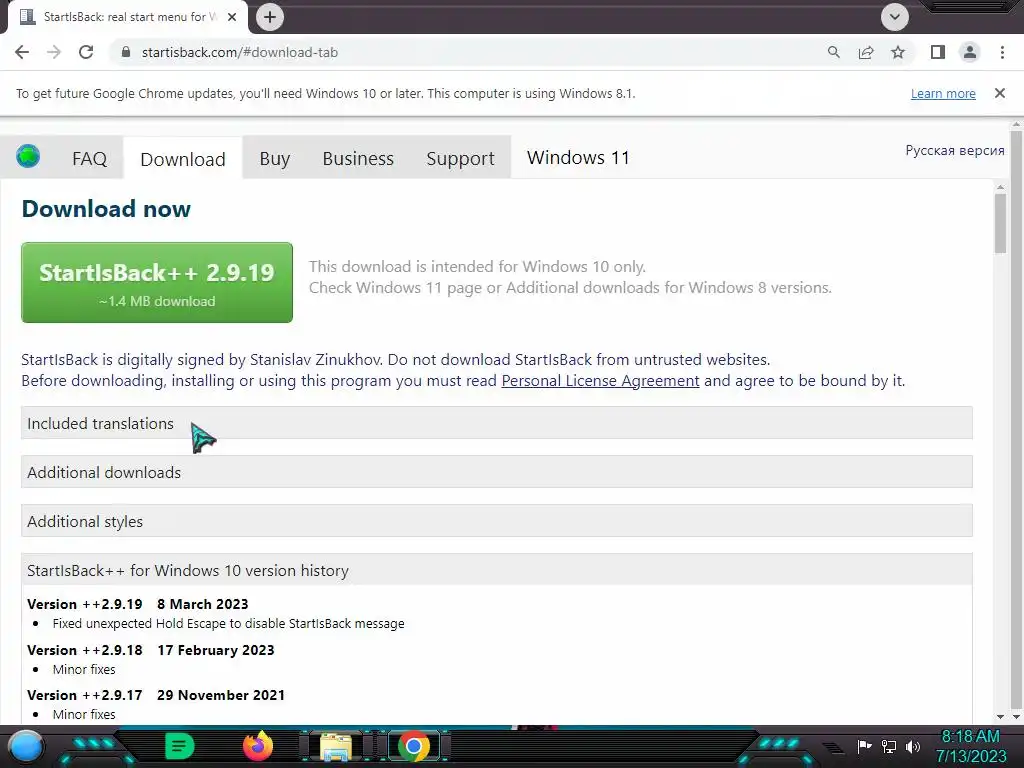Click the 'Fixed unexpected Hold Escape' changelog line
This screenshot has width=1024, height=768.
click(229, 624)
